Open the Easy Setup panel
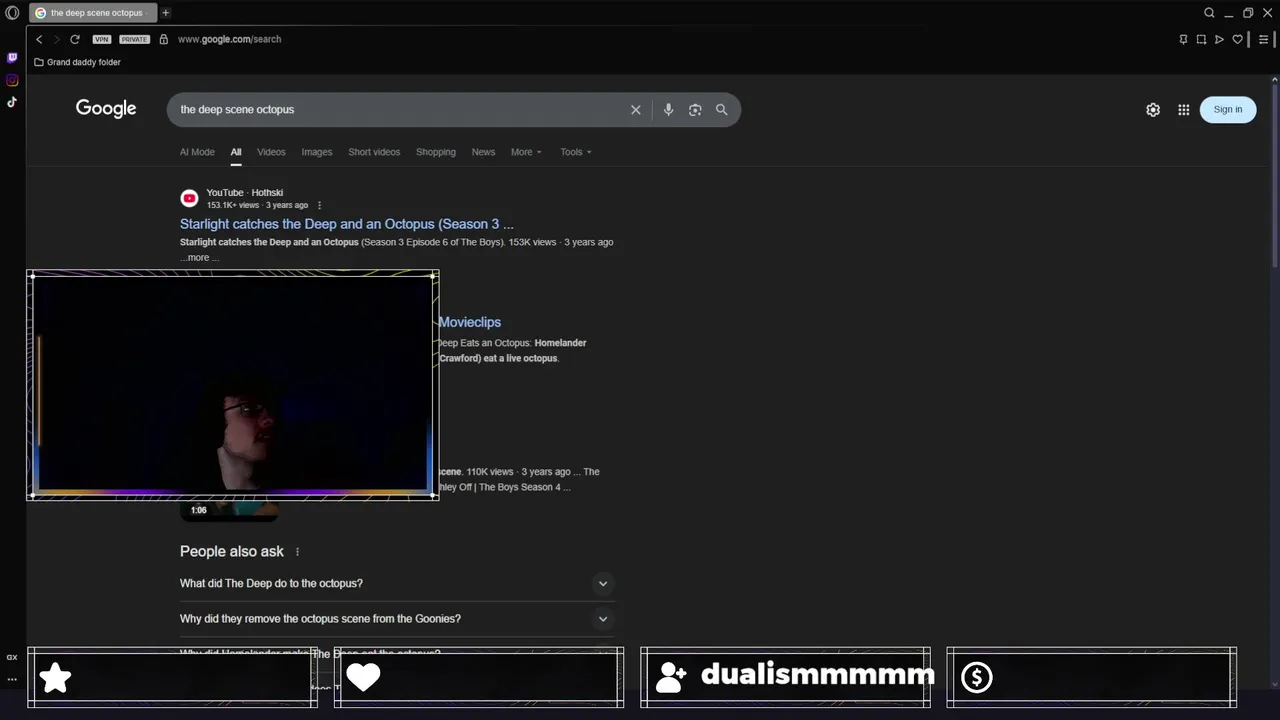The image size is (1280, 720). point(1265,39)
